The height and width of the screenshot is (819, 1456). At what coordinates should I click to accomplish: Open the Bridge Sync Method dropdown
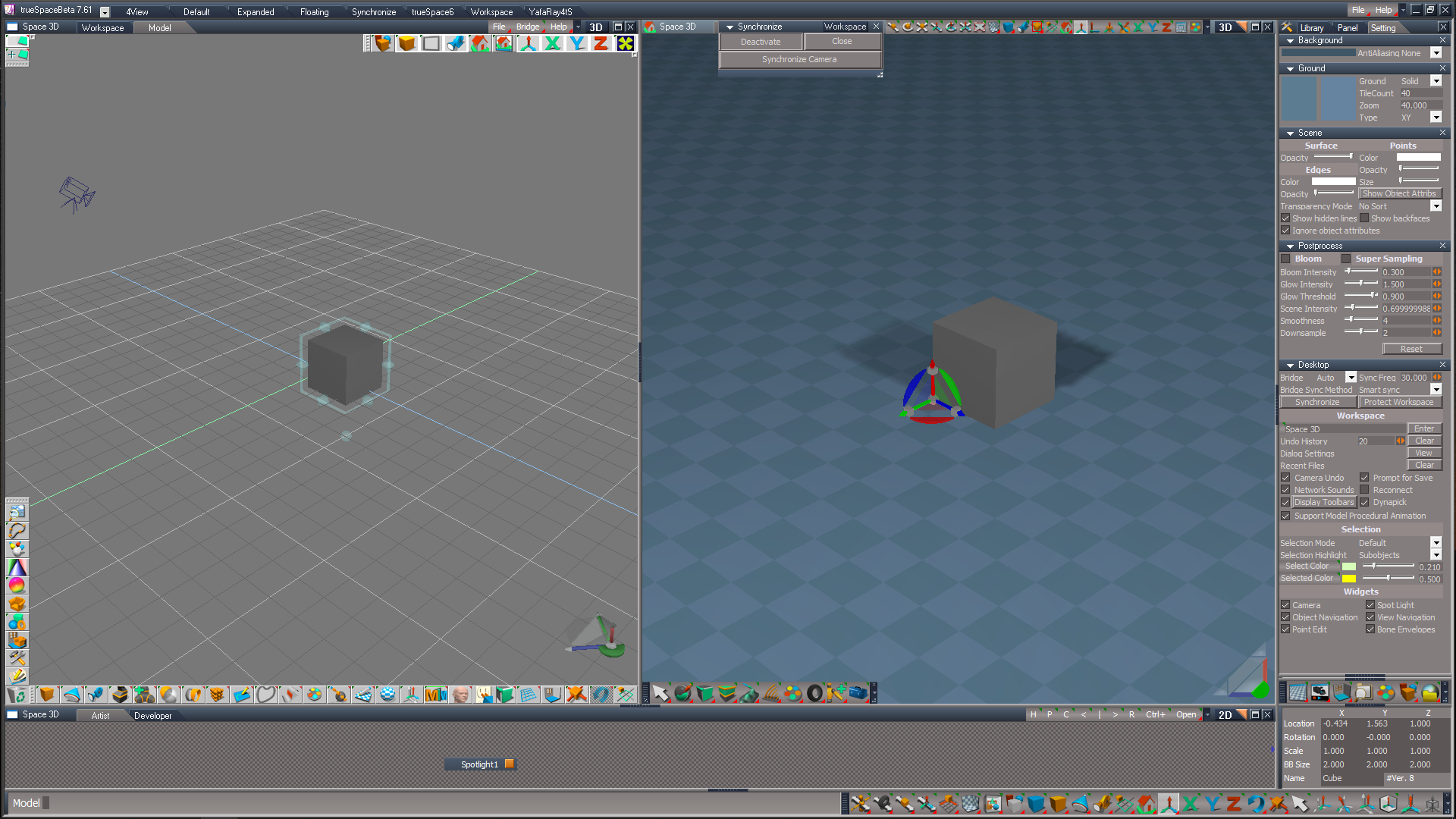(x=1436, y=390)
